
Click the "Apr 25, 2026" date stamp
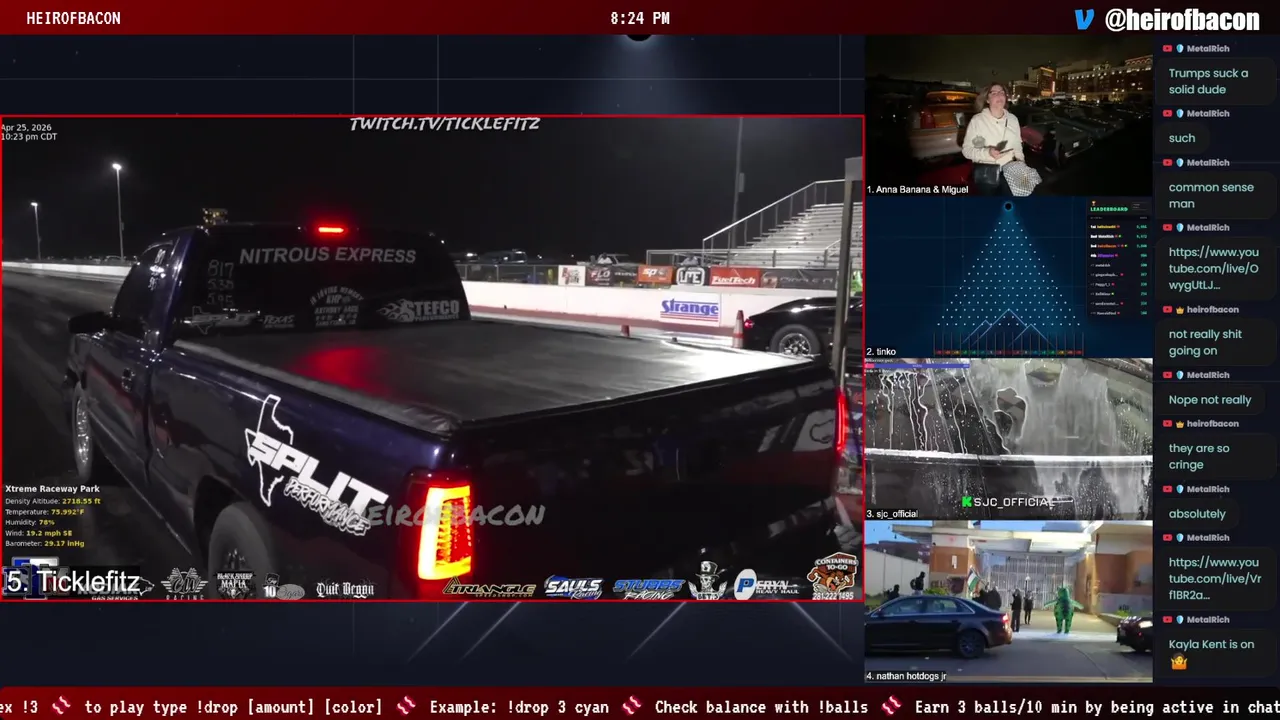26,128
